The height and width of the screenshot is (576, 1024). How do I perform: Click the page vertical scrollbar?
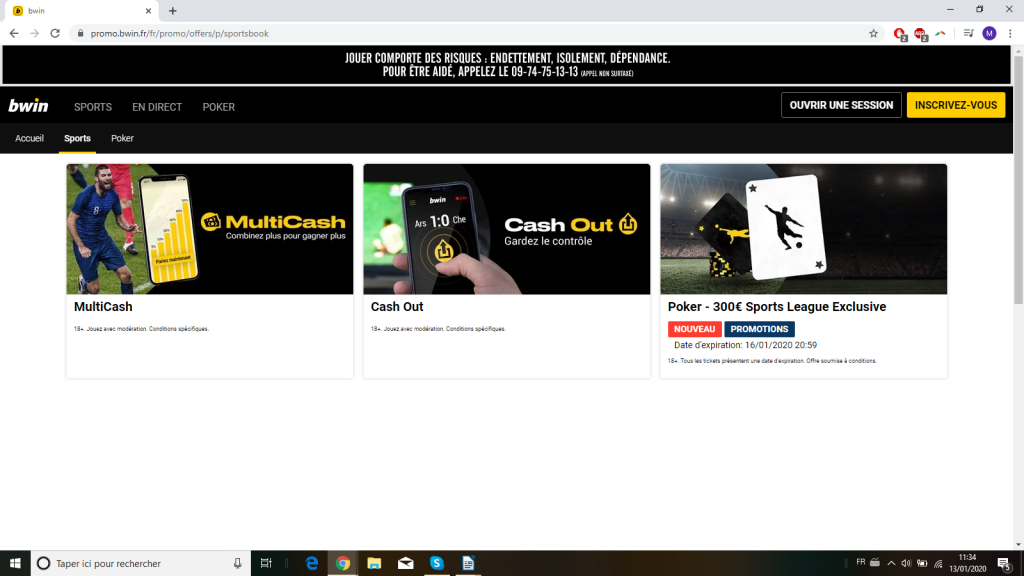click(x=1018, y=180)
